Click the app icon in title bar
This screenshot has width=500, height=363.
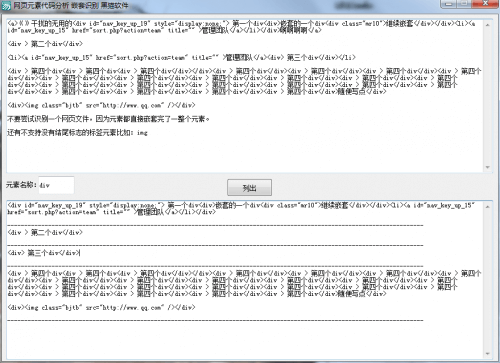coord(6,6)
